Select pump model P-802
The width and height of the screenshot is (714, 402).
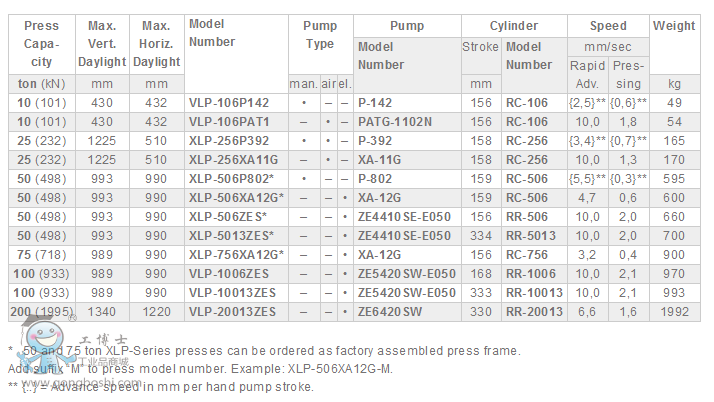coord(375,178)
